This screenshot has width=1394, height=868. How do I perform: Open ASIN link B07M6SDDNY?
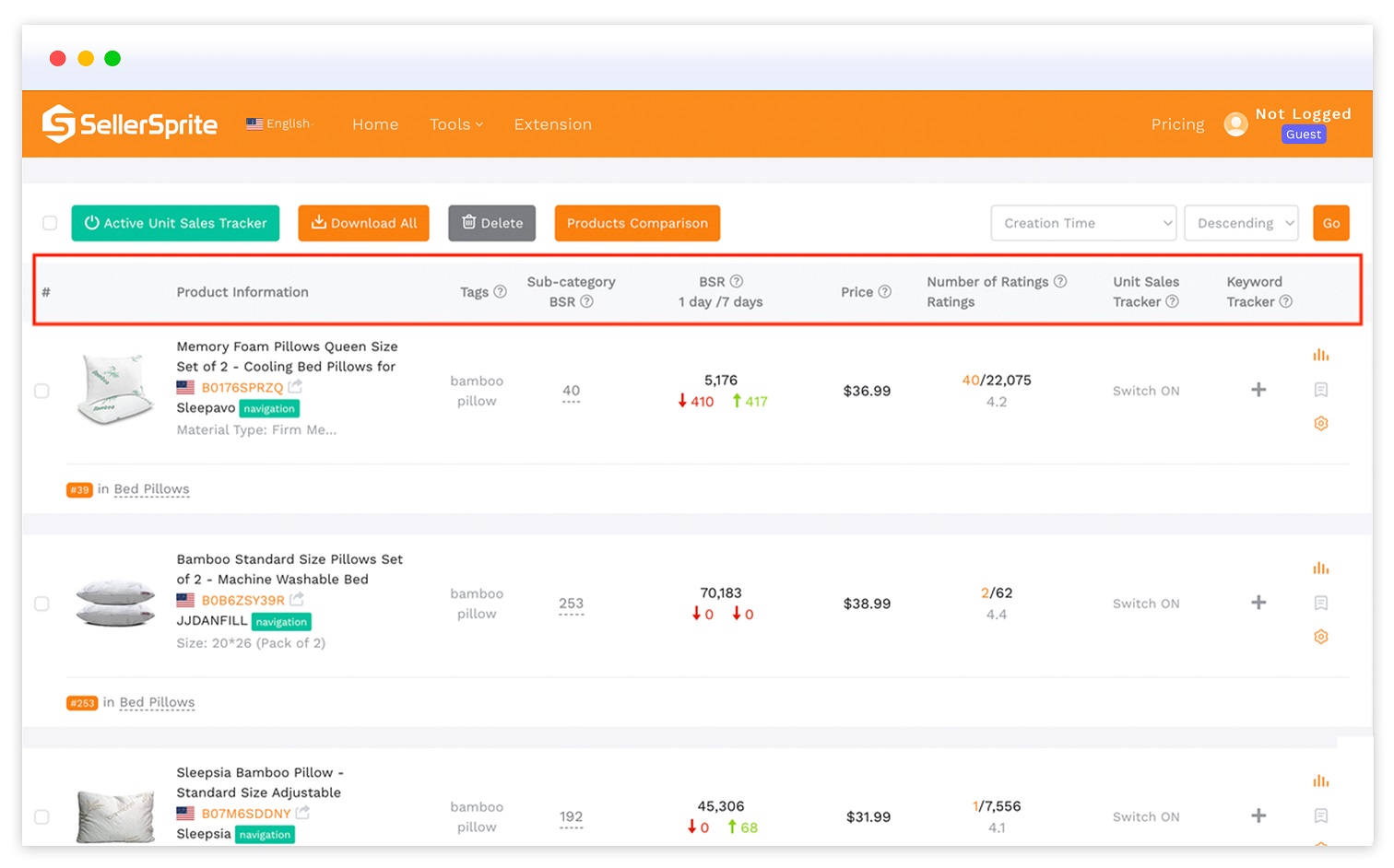[x=246, y=814]
